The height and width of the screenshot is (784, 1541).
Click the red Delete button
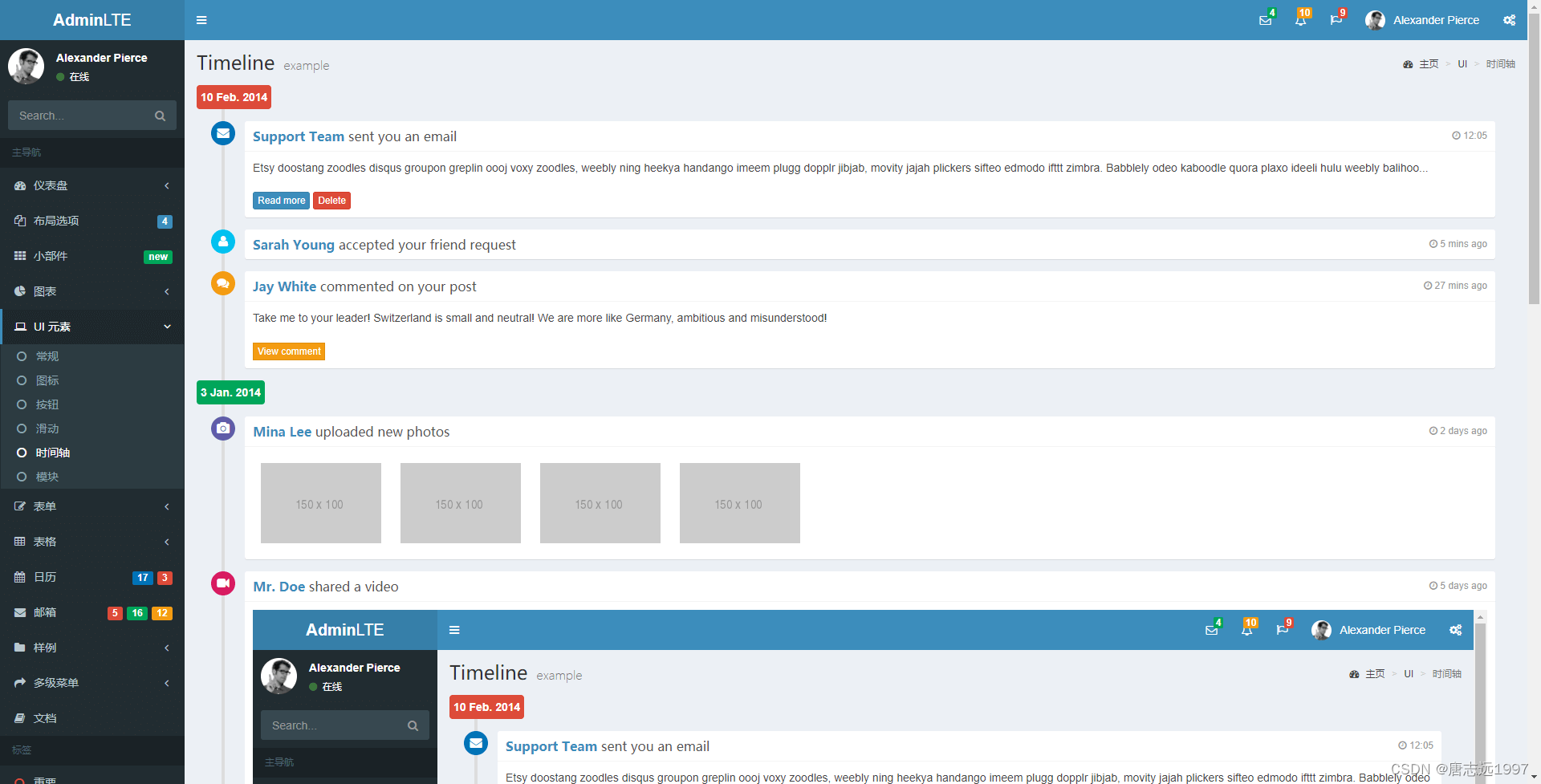coord(331,201)
